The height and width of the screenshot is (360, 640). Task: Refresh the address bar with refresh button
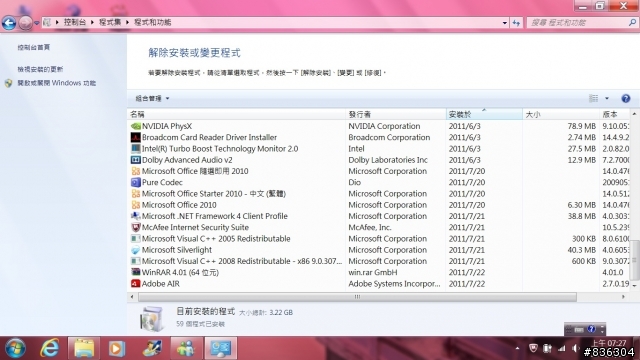click(516, 23)
